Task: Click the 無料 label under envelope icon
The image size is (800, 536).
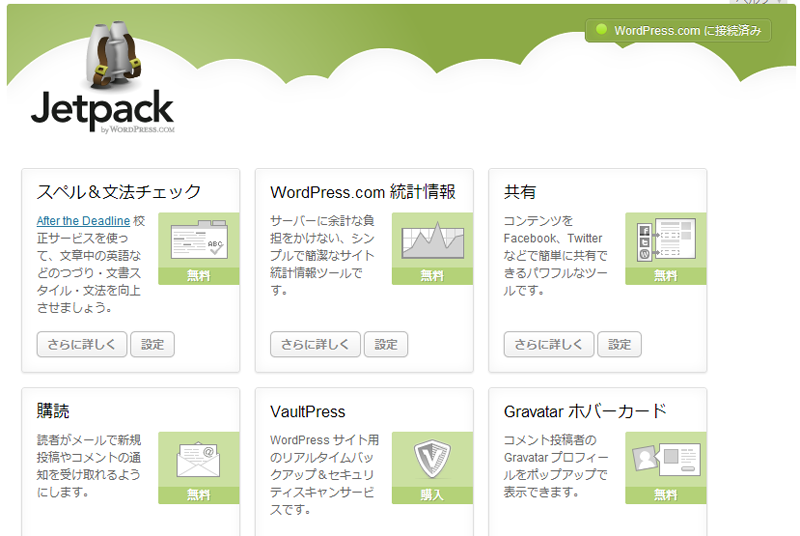Action: (198, 495)
